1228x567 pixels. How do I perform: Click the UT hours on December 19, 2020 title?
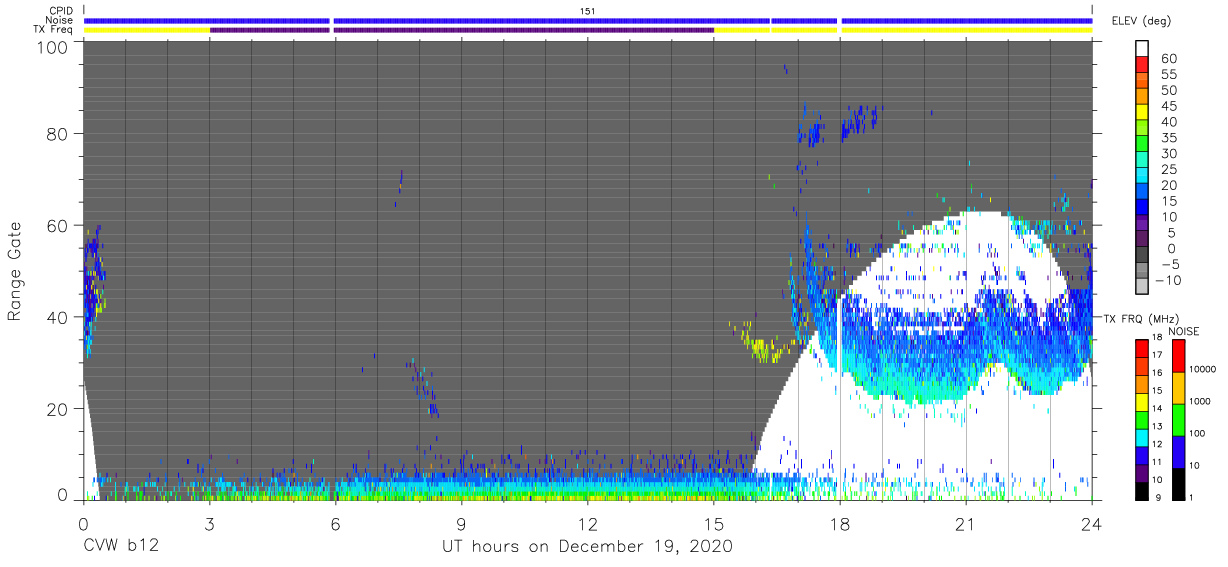588,547
